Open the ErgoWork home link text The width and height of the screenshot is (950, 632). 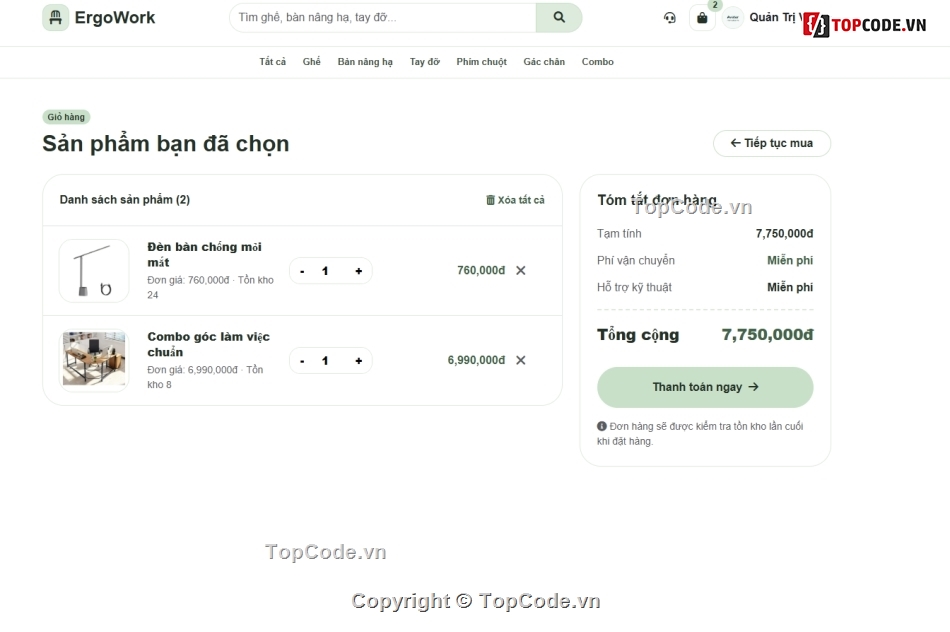pos(115,18)
